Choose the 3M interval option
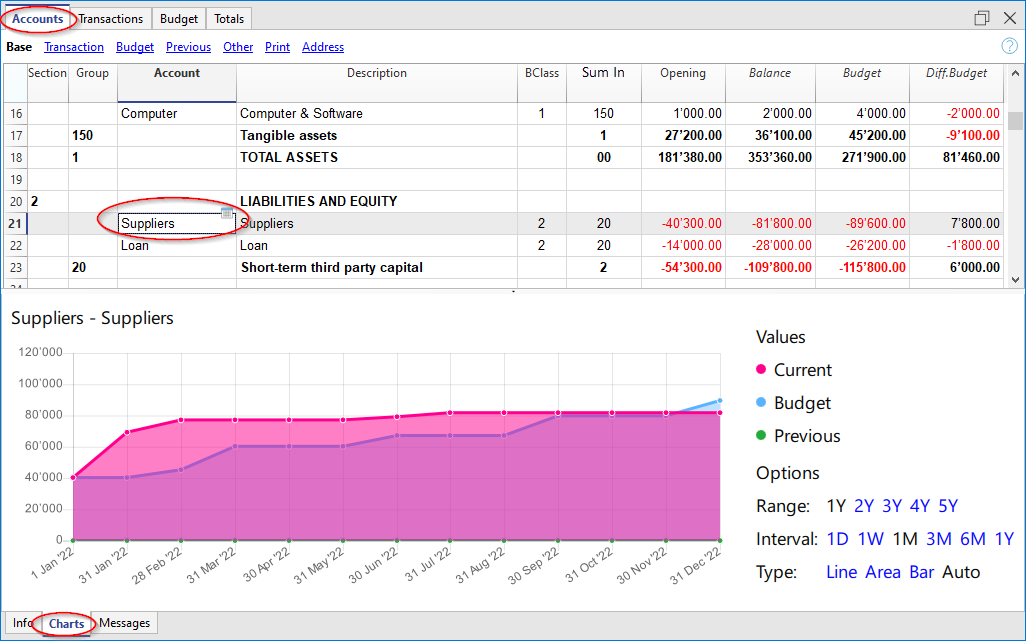Image resolution: width=1026 pixels, height=641 pixels. 939,539
